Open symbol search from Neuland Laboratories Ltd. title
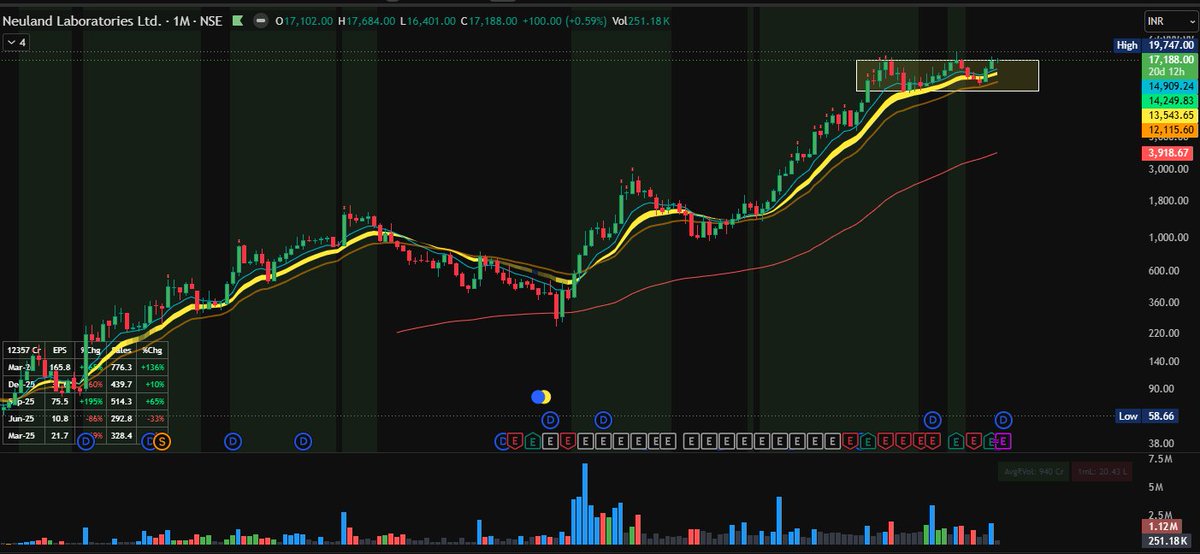The image size is (1200, 554). pos(83,20)
